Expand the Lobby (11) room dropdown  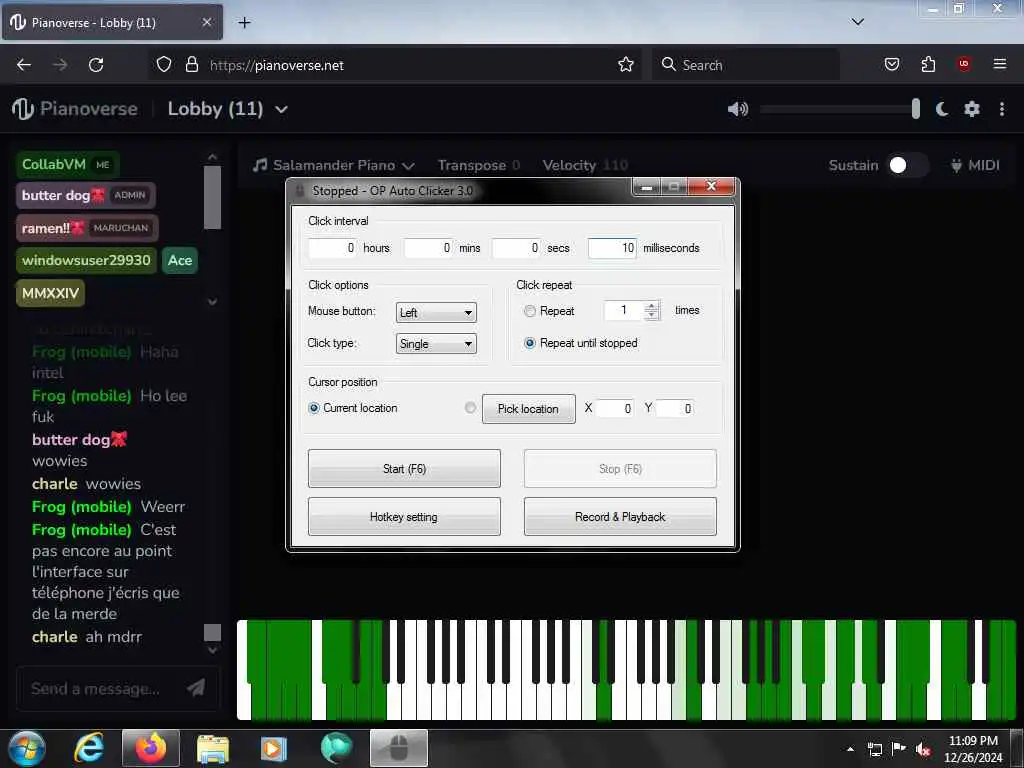click(281, 109)
